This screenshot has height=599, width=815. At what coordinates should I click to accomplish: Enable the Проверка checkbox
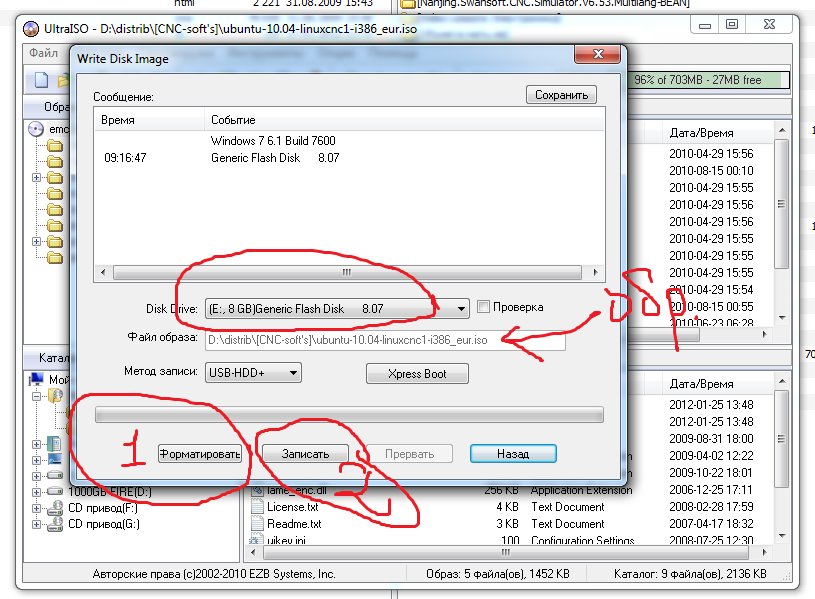(x=483, y=307)
